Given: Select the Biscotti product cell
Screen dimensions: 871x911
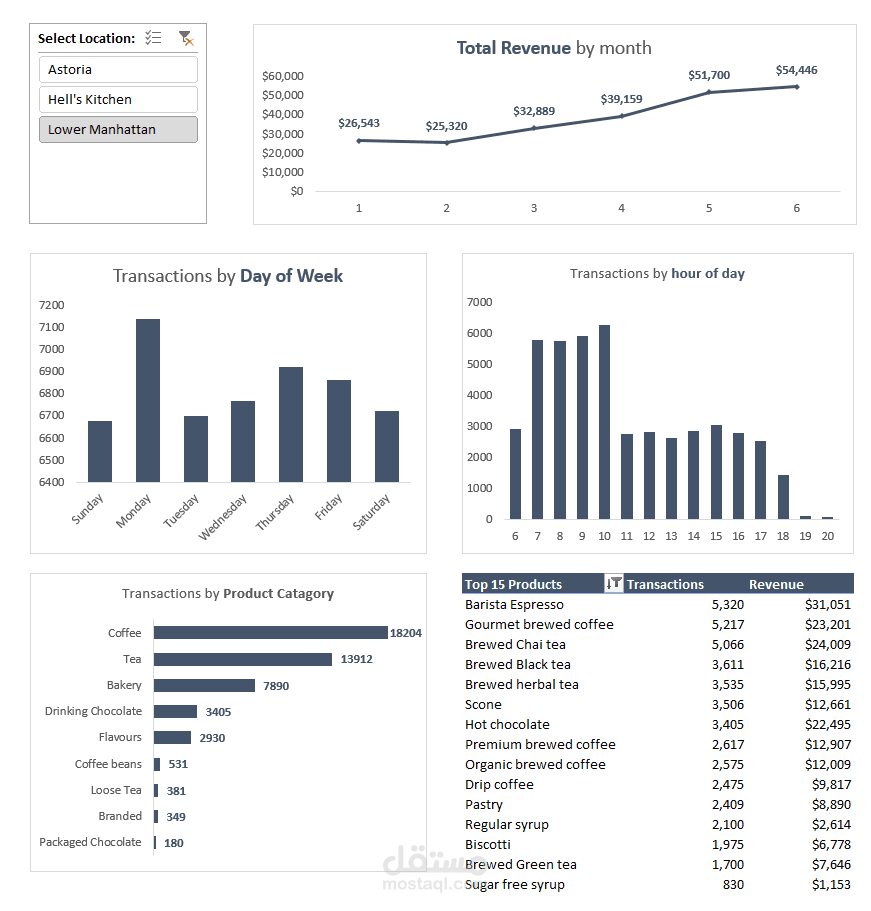Looking at the screenshot, I should 488,845.
